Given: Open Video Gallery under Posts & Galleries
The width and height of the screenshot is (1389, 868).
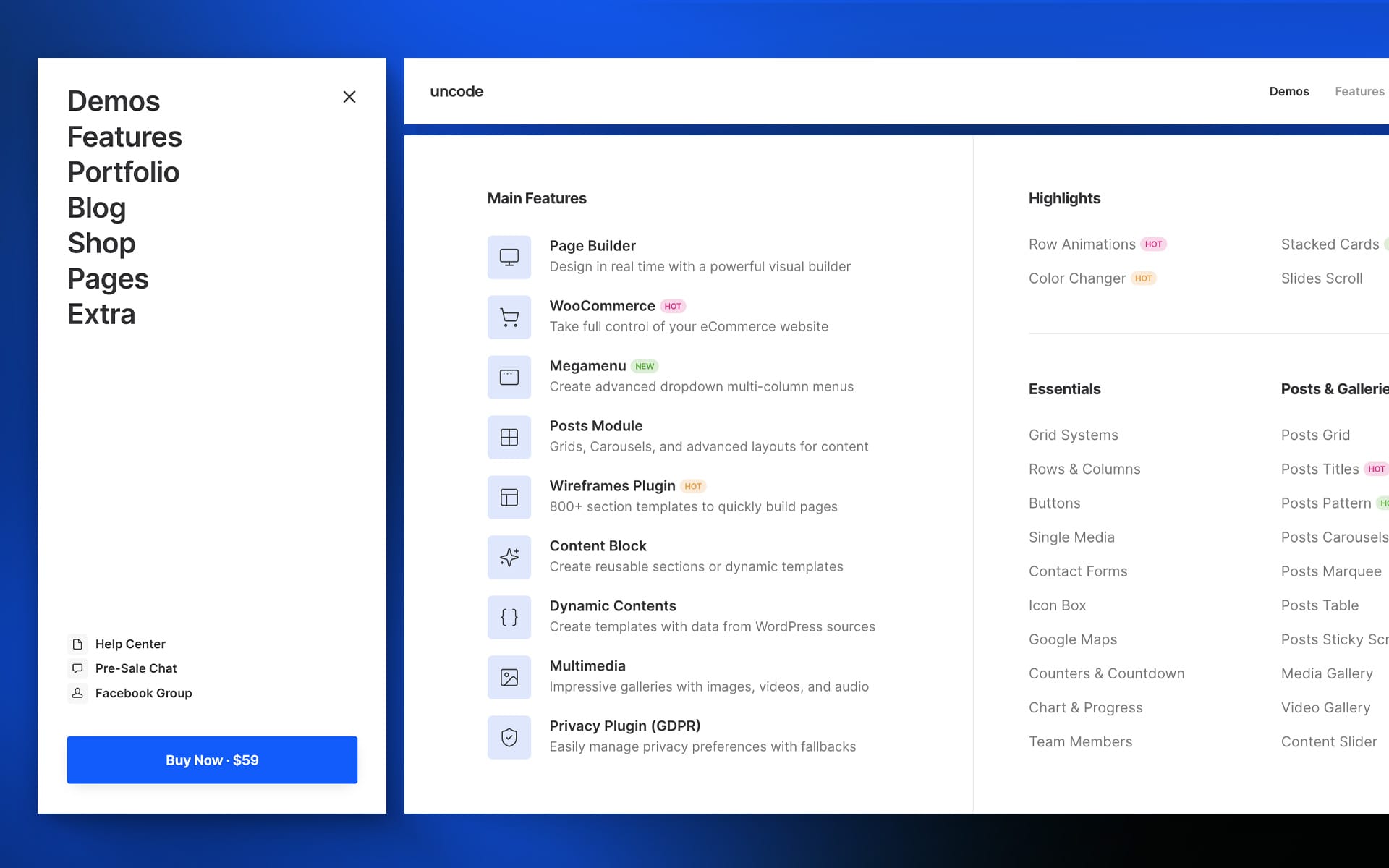Looking at the screenshot, I should pos(1325,707).
